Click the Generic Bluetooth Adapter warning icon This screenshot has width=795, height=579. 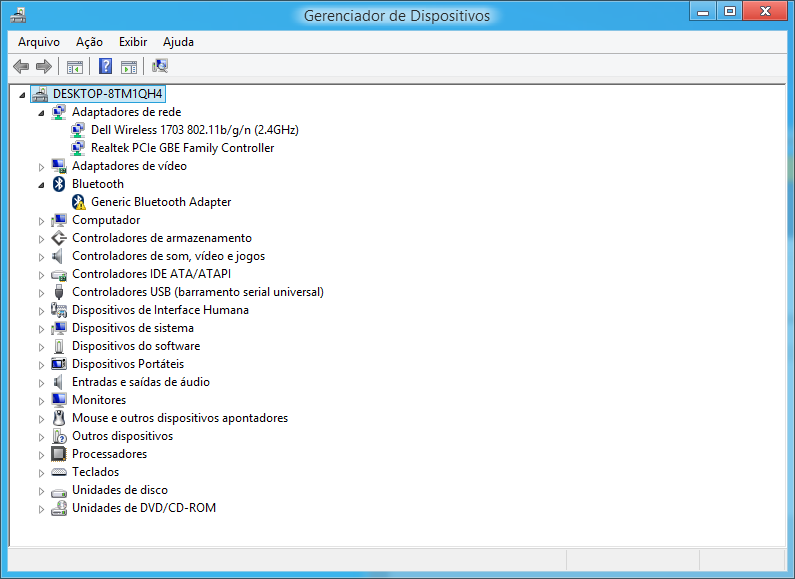point(78,202)
